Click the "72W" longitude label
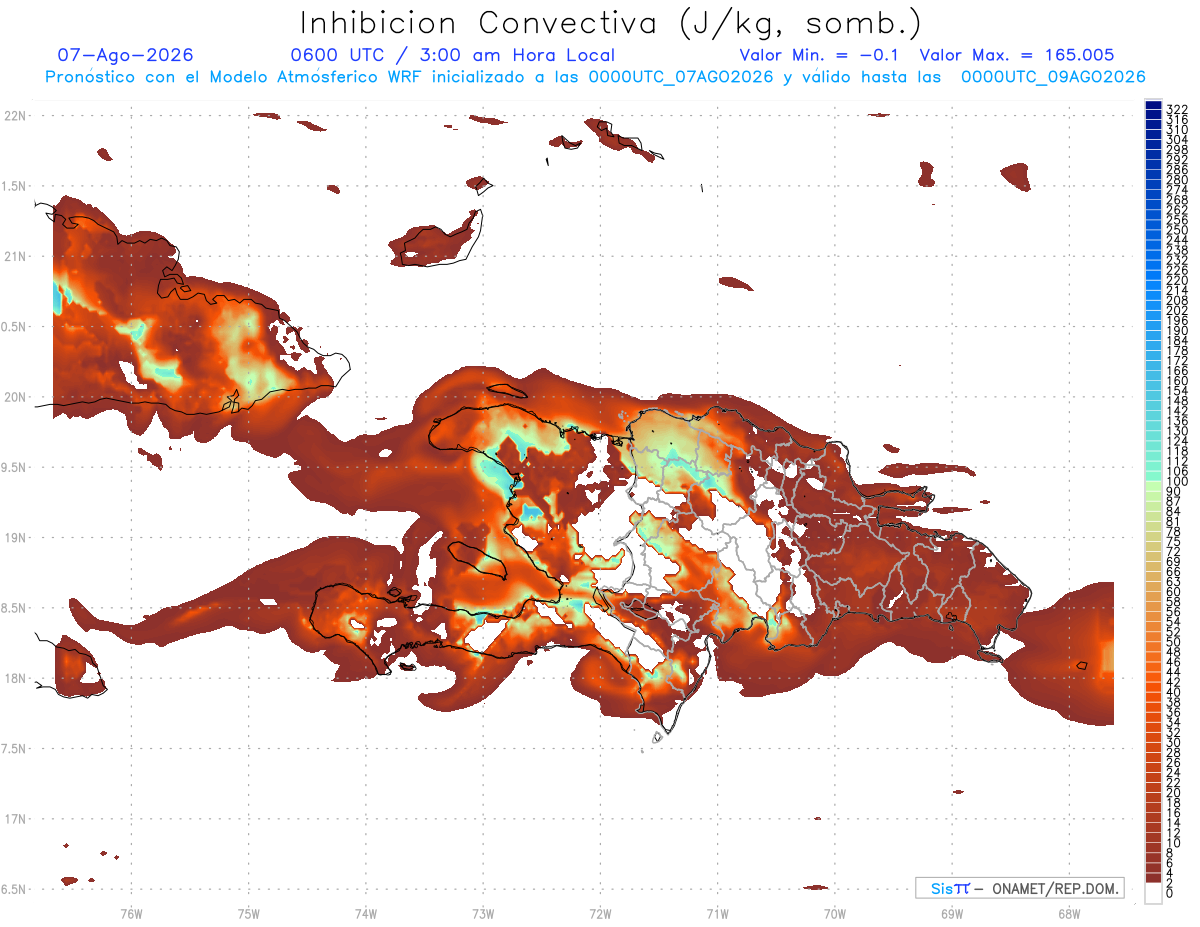 [x=600, y=914]
